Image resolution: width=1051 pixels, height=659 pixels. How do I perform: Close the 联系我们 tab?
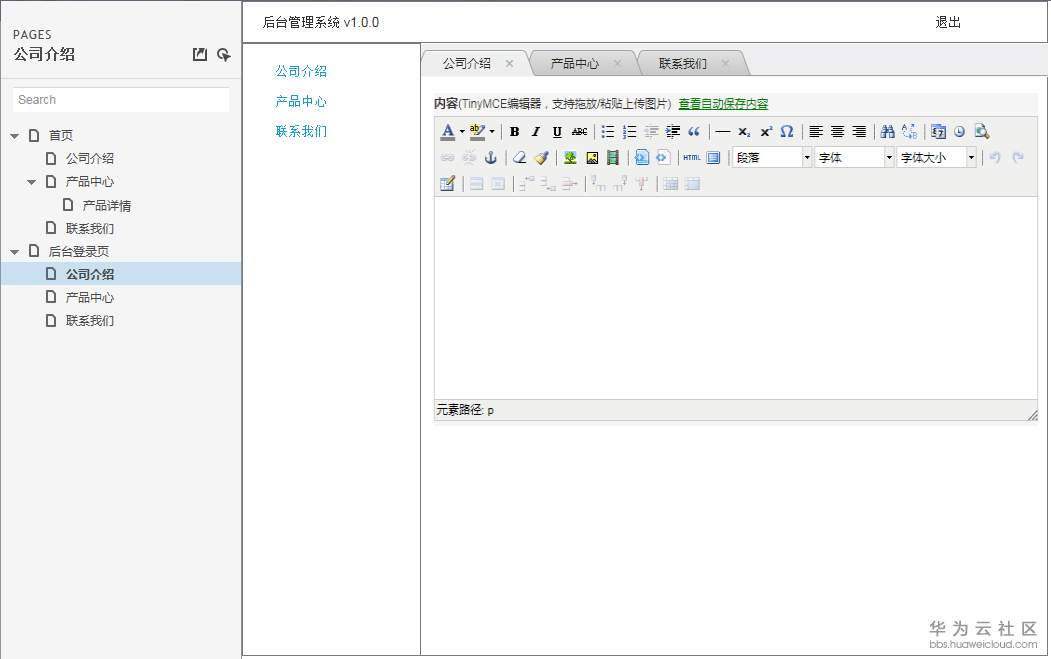725,64
